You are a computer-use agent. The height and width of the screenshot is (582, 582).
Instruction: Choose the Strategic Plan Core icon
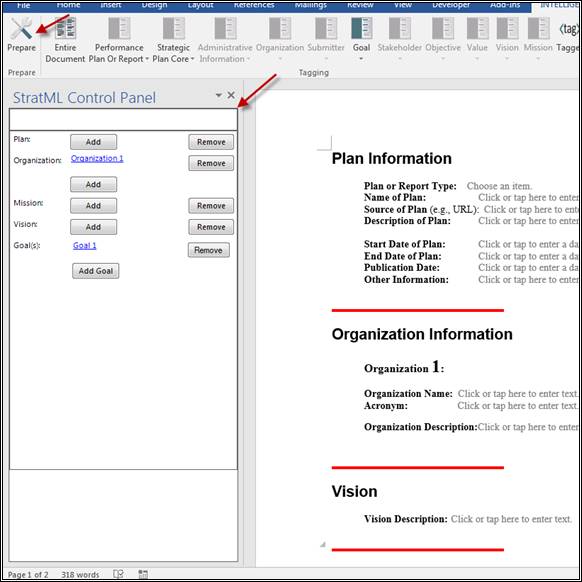(173, 28)
